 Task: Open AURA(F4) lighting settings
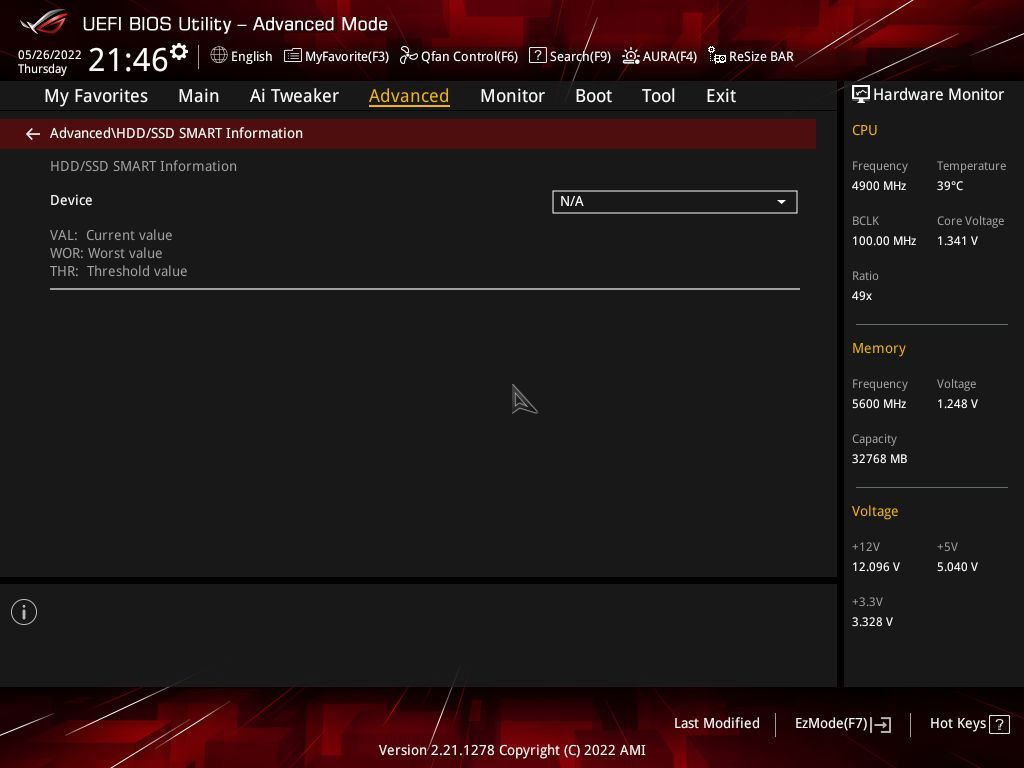pos(659,56)
